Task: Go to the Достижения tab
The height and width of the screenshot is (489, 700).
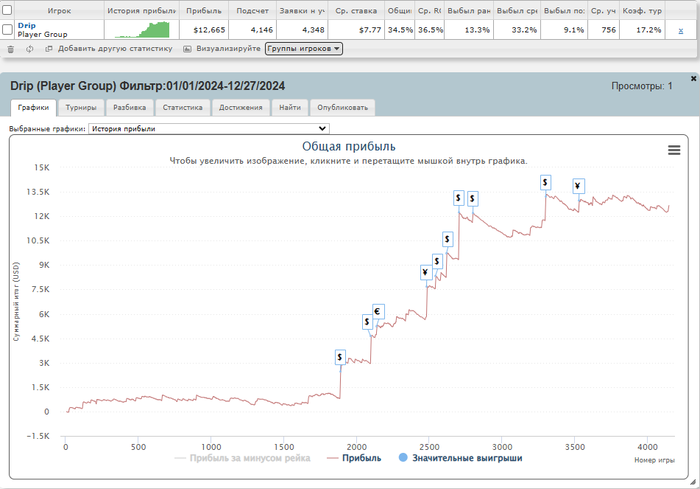Action: tap(241, 108)
